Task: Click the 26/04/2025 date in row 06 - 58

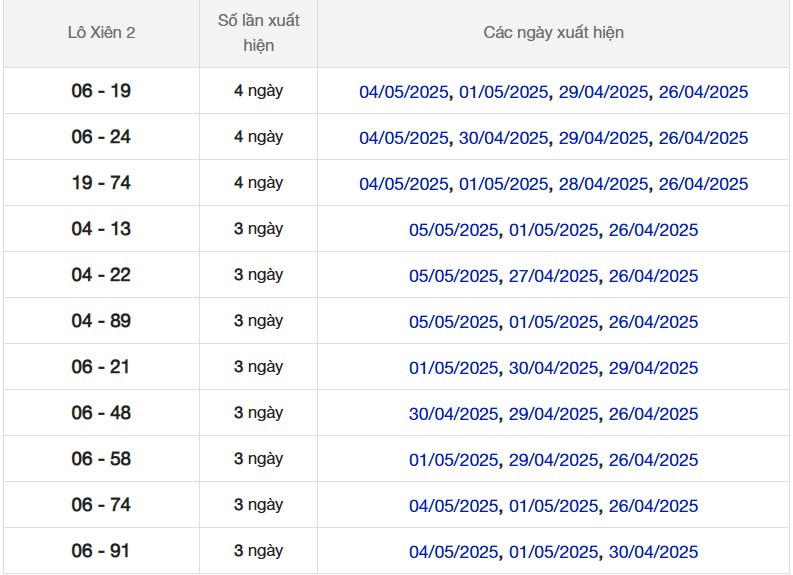Action: [x=653, y=460]
